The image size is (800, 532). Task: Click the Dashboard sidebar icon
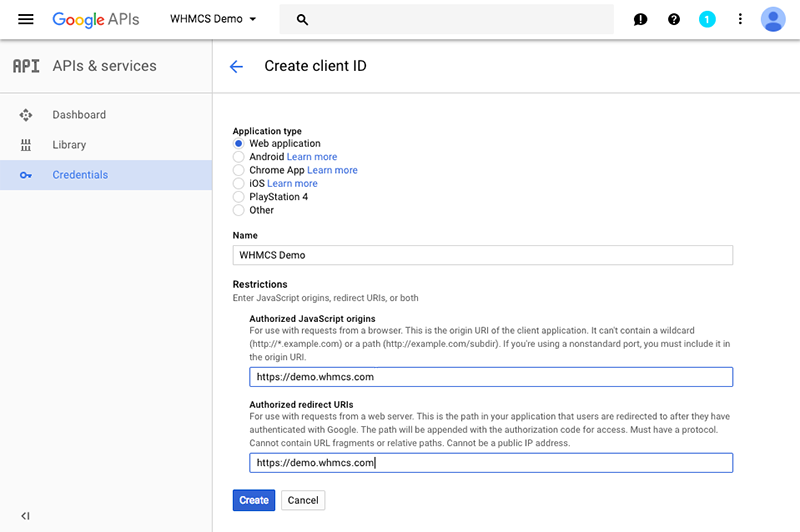point(26,115)
